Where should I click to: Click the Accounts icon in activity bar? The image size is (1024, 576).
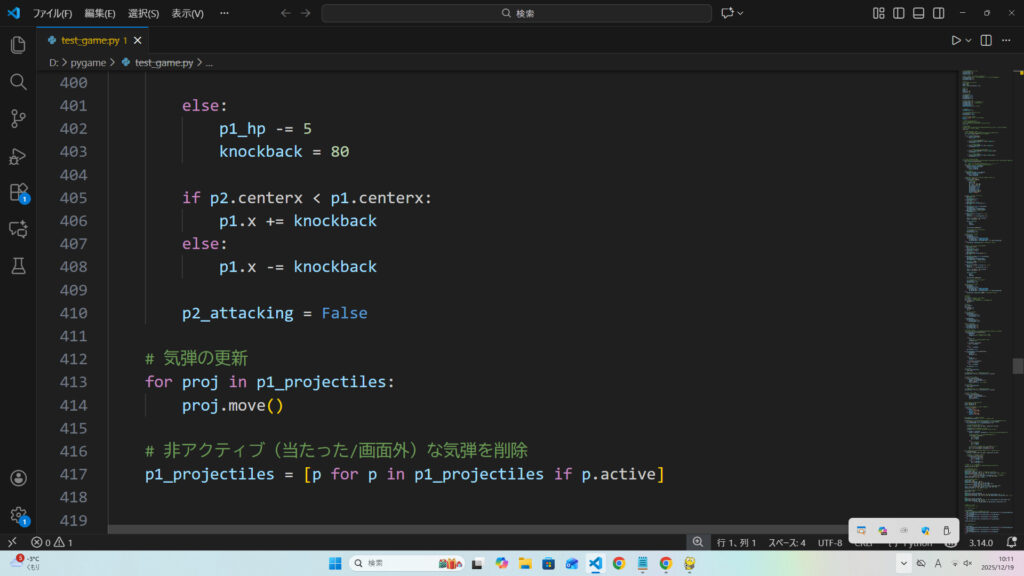[x=17, y=479]
